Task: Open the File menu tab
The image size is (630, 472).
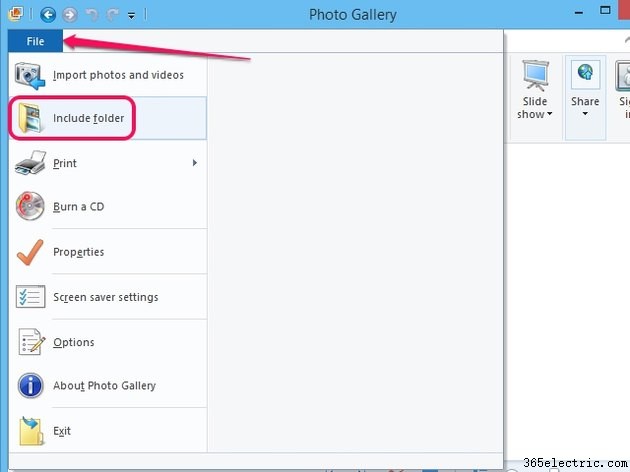Action: tap(35, 41)
